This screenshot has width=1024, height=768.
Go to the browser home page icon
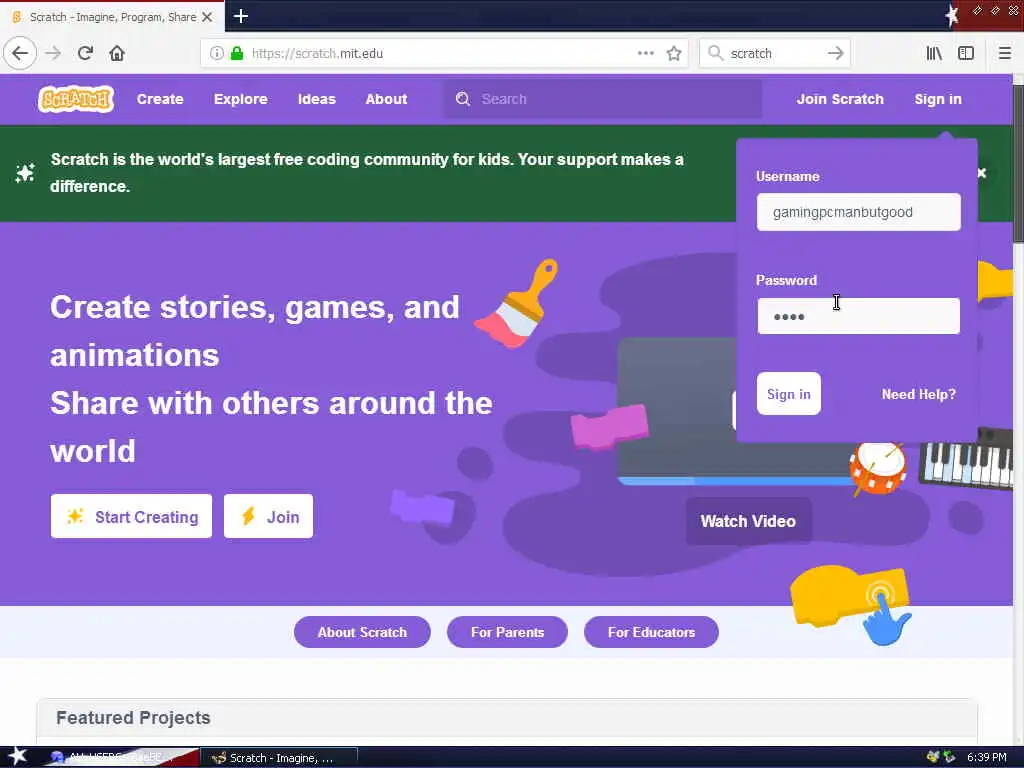click(117, 53)
